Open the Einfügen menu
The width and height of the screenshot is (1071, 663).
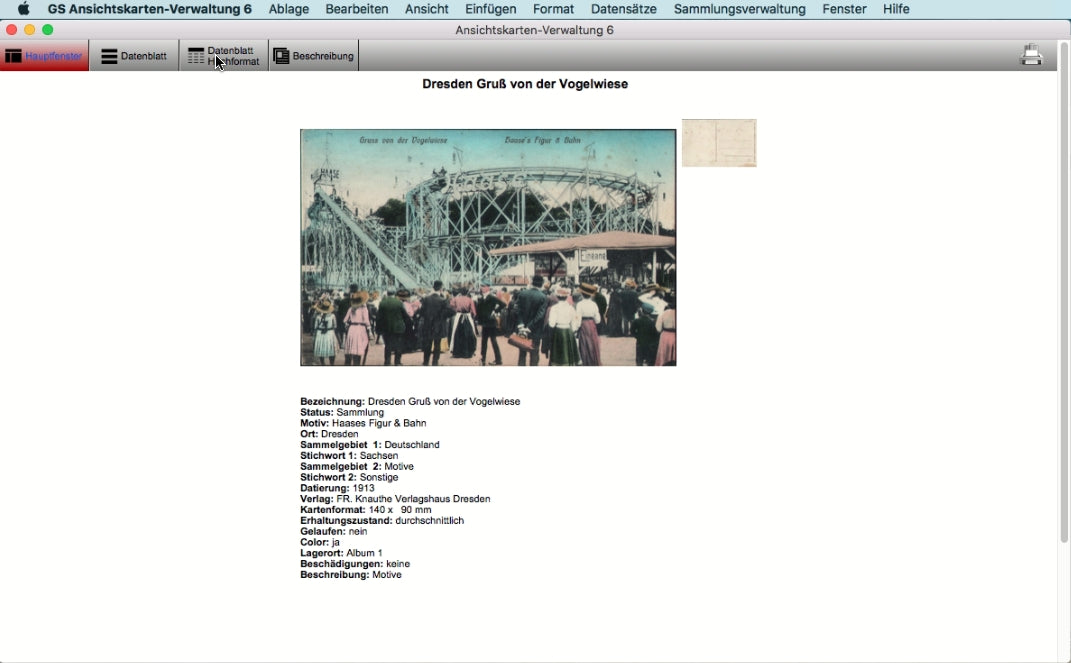pyautogui.click(x=490, y=9)
